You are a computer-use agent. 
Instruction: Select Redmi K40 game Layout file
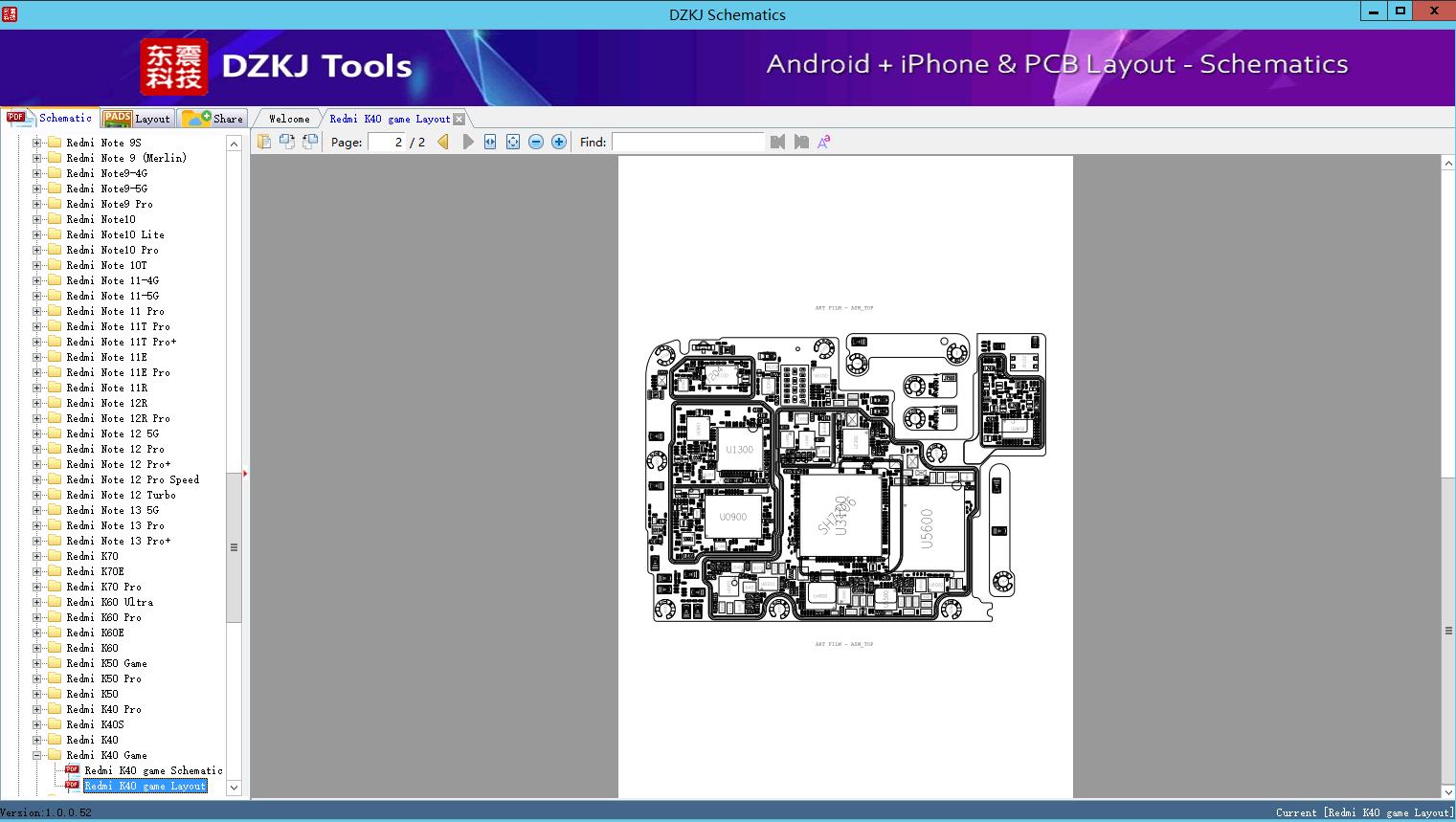pyautogui.click(x=146, y=786)
